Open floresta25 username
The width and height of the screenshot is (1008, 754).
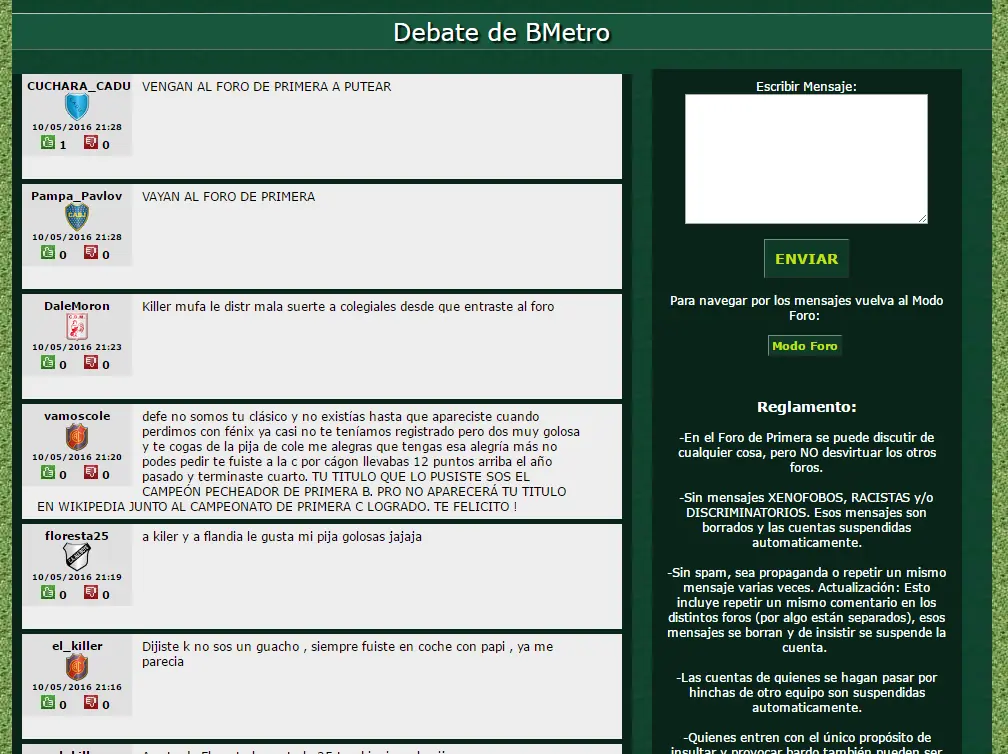coord(76,536)
